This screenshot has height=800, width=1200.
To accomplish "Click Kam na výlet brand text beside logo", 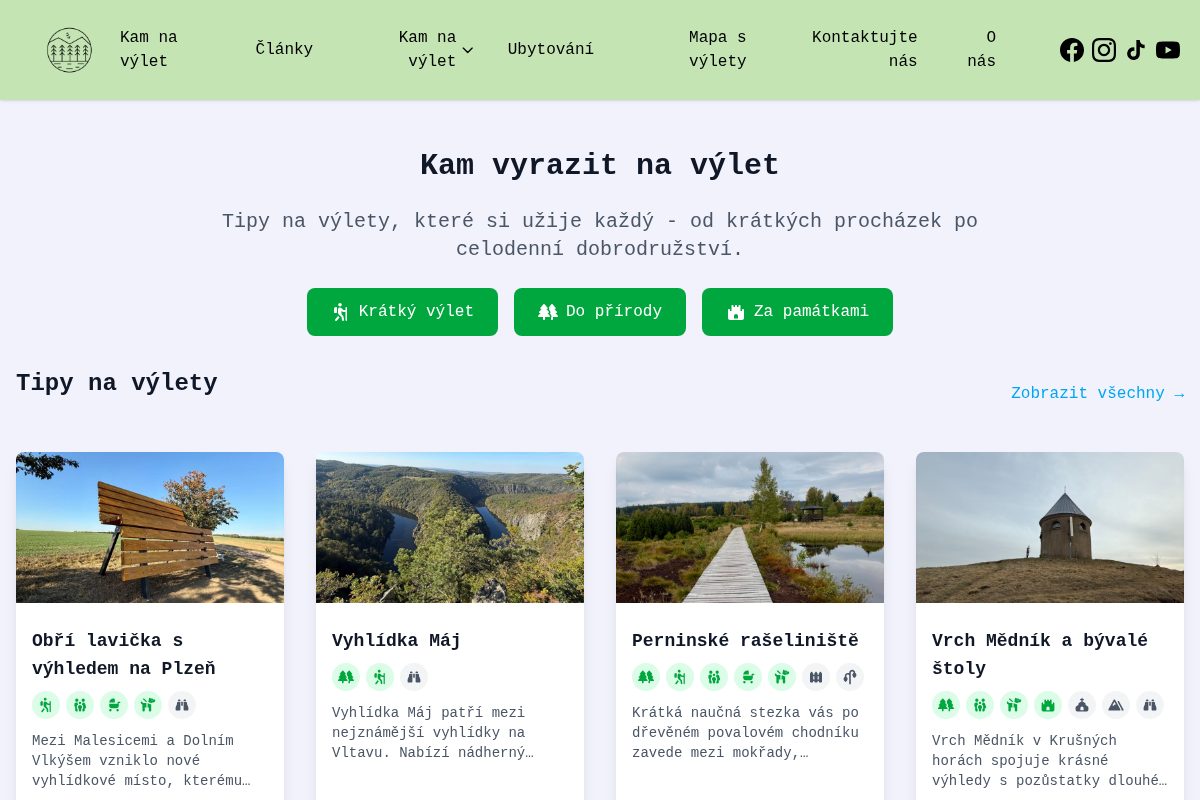I will point(149,50).
